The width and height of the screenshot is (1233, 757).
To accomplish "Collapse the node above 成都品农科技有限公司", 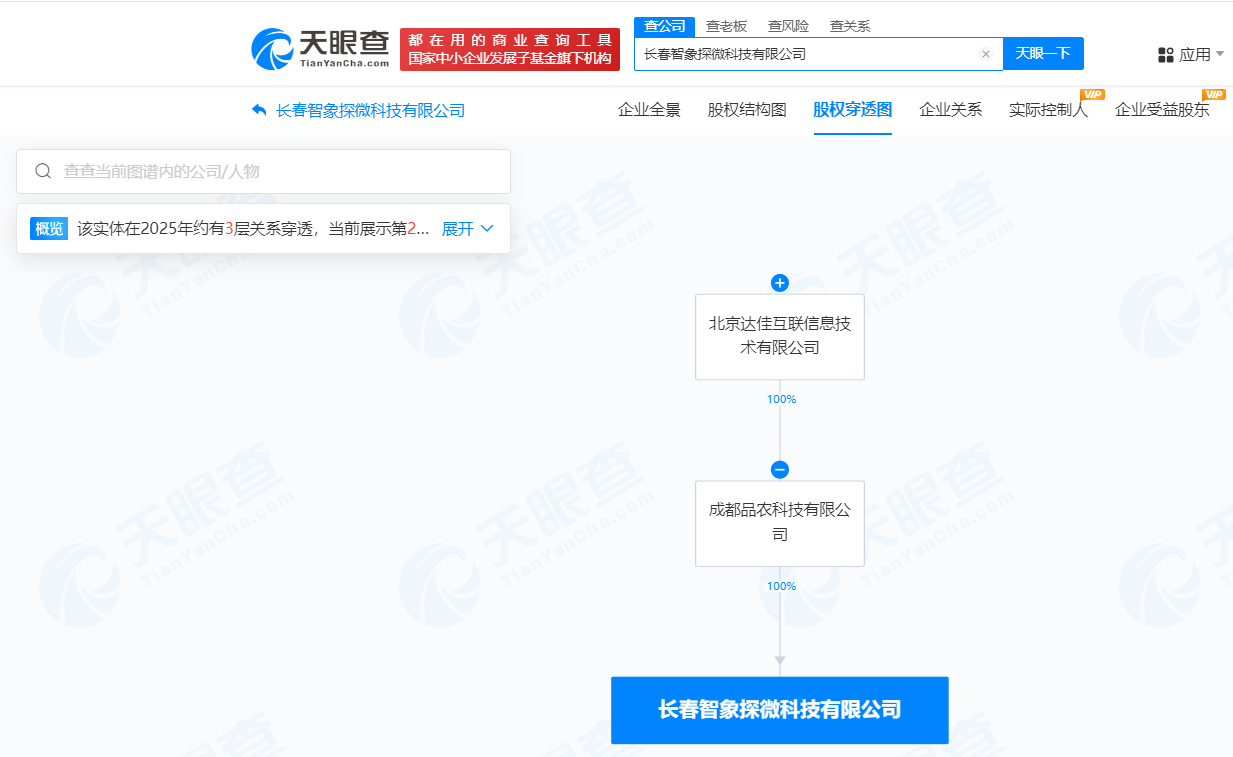I will (x=780, y=470).
